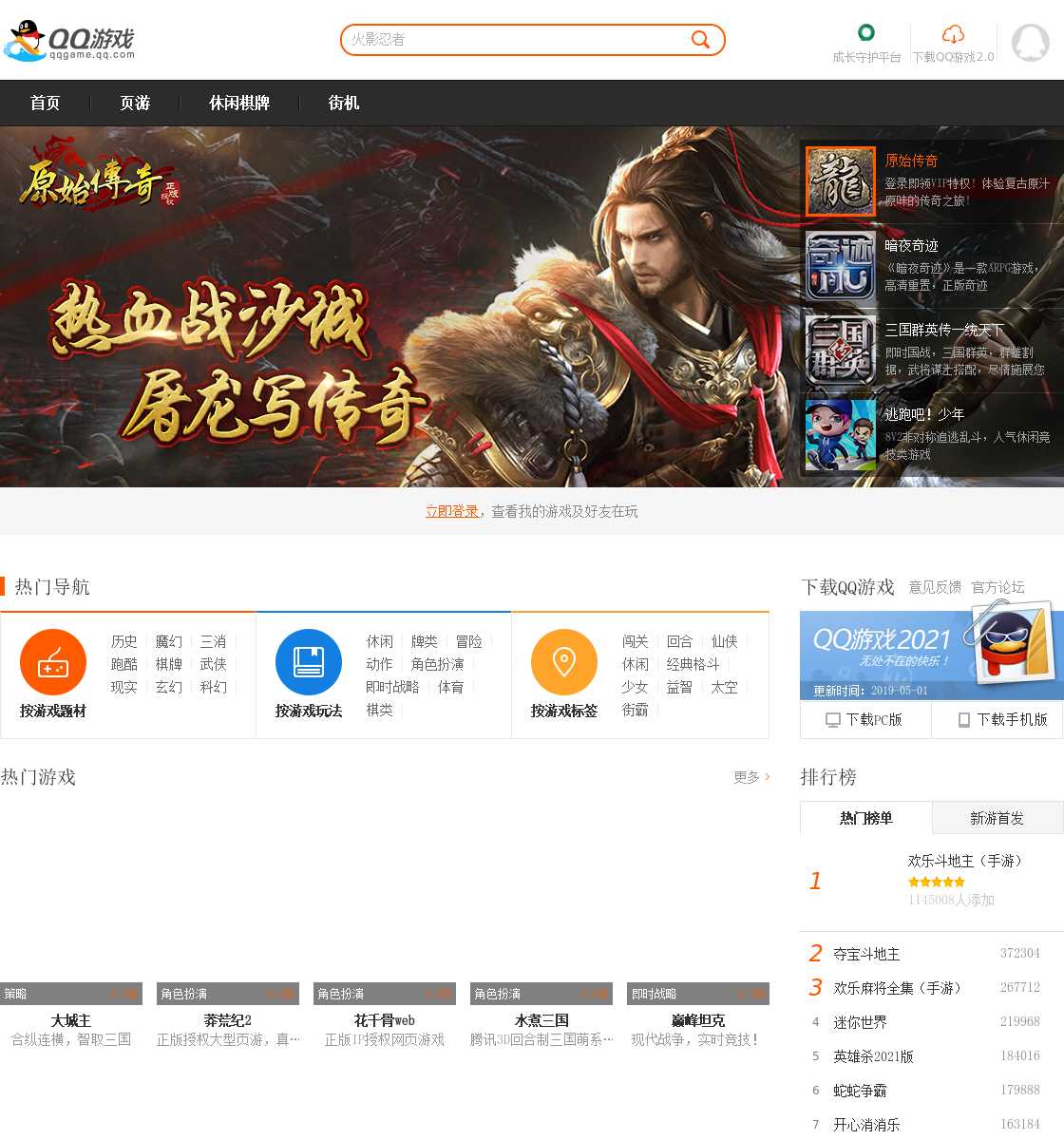
Task: Open 英雄杀2021版 ranking entry
Action: [x=873, y=1056]
